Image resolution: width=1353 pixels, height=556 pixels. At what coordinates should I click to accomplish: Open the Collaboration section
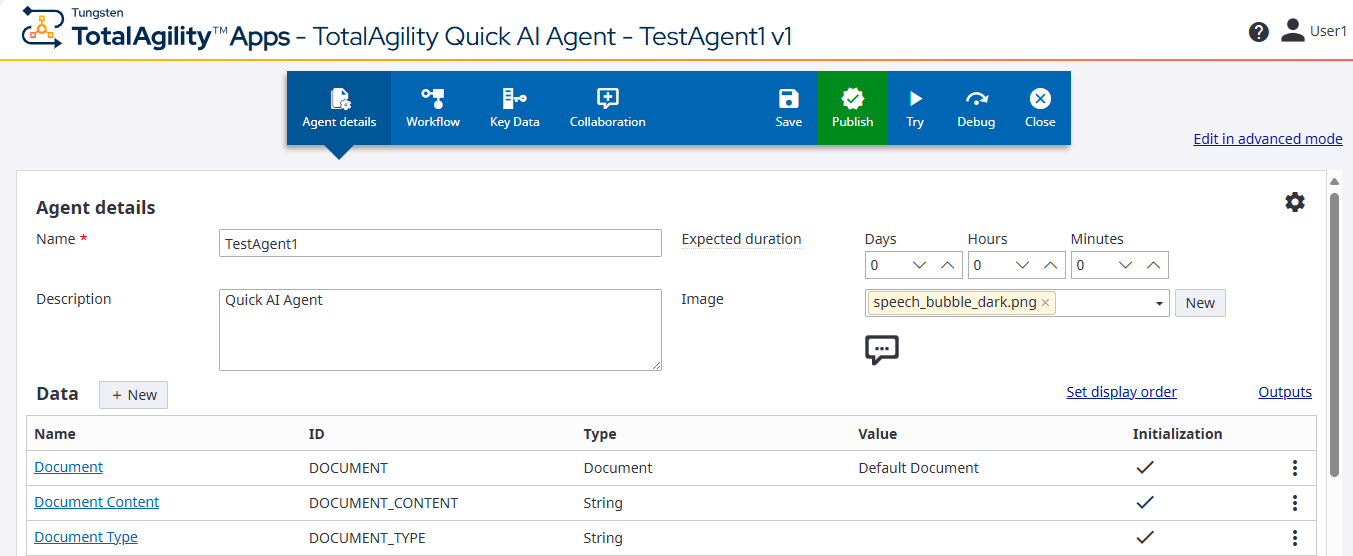[607, 108]
